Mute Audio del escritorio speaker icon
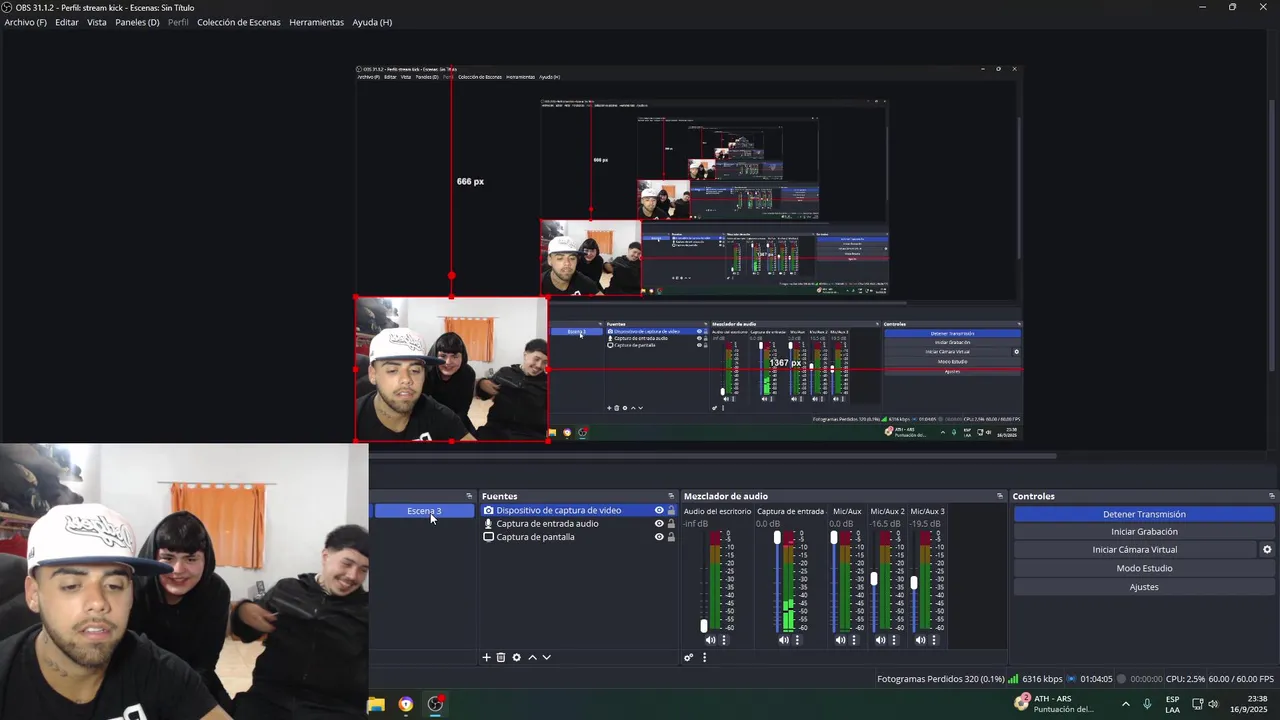1280x720 pixels. pyautogui.click(x=710, y=640)
